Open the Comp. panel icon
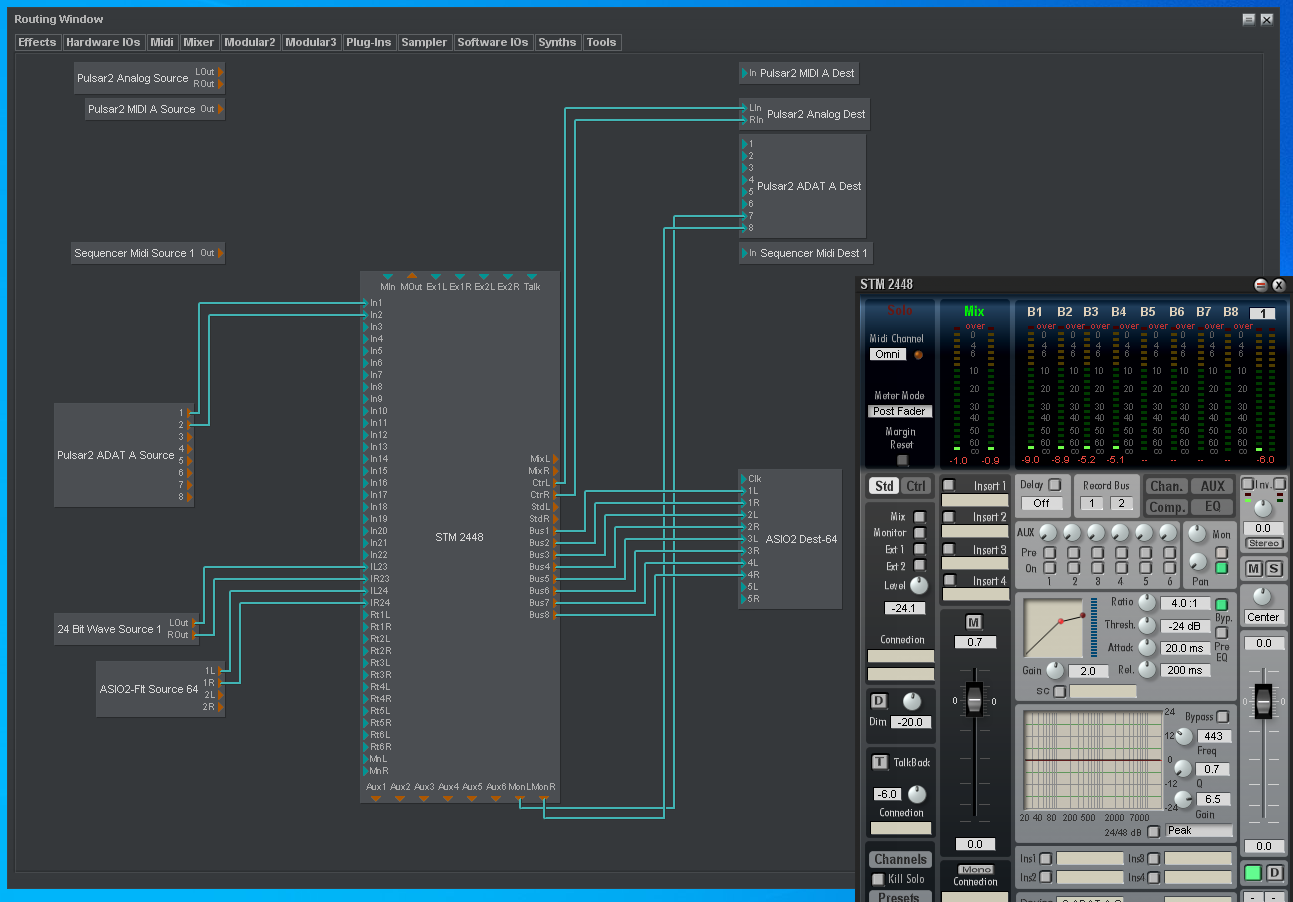The height and width of the screenshot is (902, 1293). [x=1166, y=507]
